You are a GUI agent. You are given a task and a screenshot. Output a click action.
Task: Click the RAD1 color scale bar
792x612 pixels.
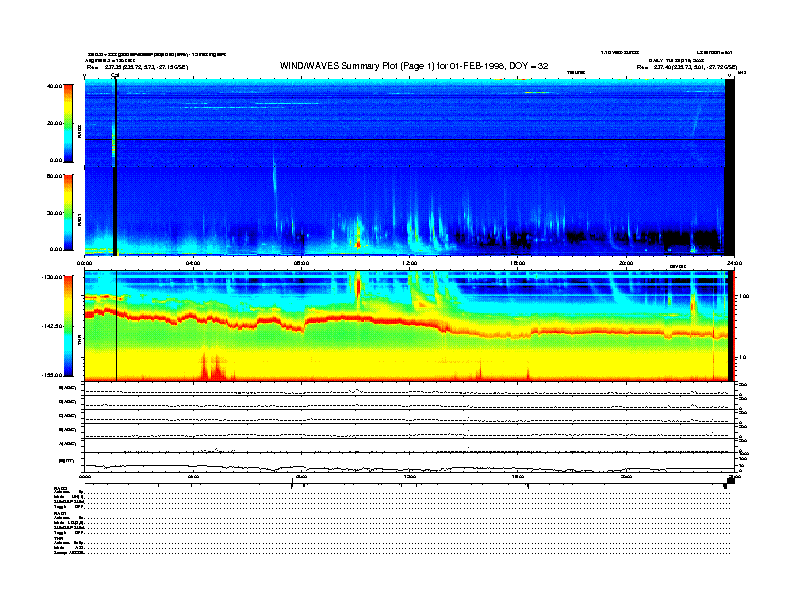coord(68,212)
